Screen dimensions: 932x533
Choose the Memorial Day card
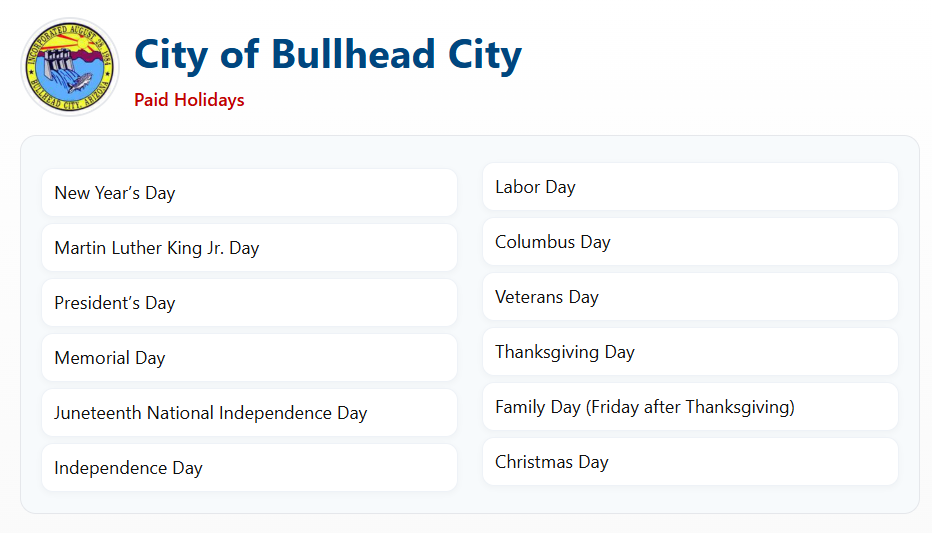[x=250, y=358]
